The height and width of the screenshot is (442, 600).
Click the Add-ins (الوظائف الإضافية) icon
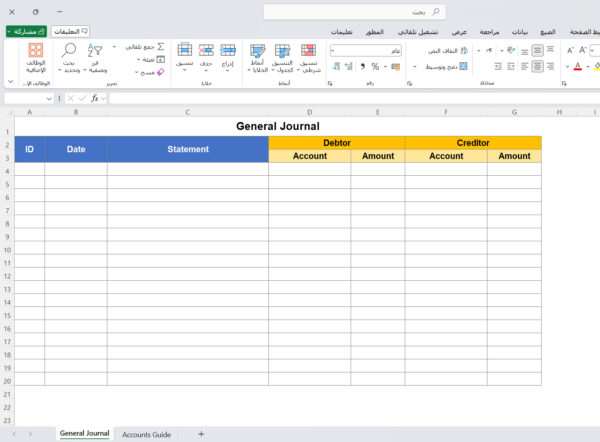pos(36,52)
